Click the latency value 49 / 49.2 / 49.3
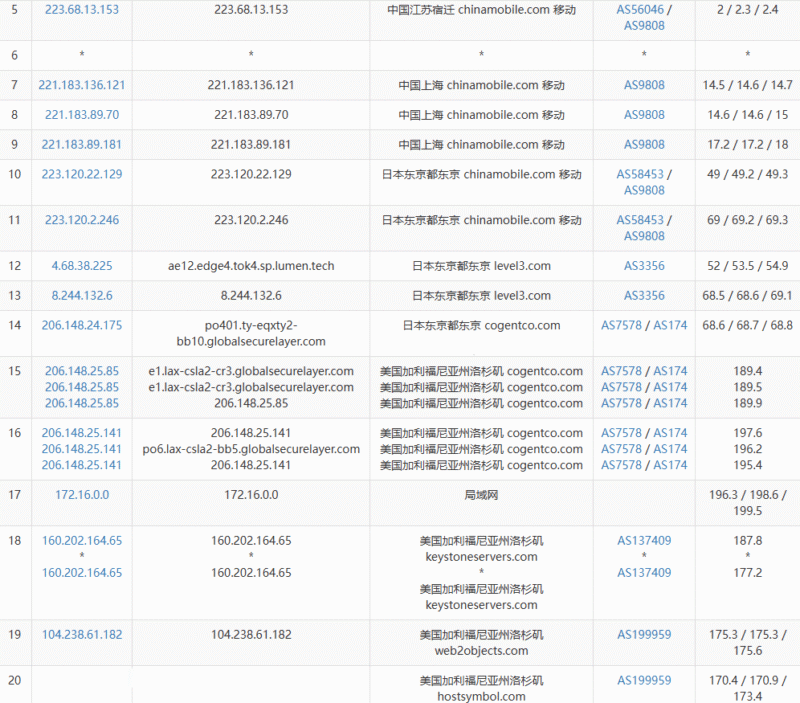Viewport: 800px width, 703px height. click(x=747, y=174)
